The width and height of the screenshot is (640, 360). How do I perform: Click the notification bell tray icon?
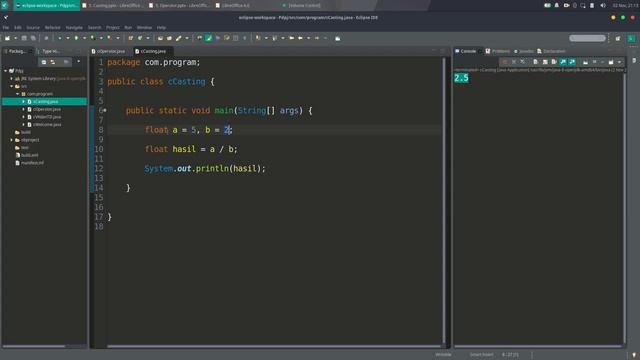(556, 5)
